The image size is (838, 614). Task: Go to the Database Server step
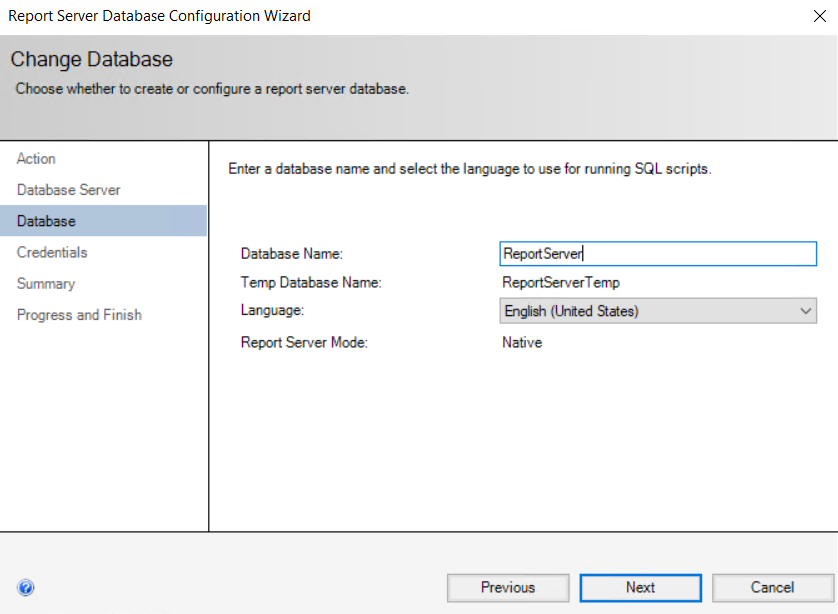(69, 190)
